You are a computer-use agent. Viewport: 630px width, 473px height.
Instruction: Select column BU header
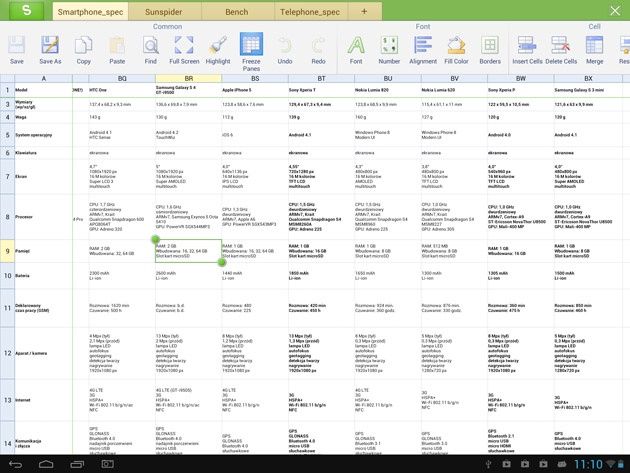pyautogui.click(x=388, y=78)
